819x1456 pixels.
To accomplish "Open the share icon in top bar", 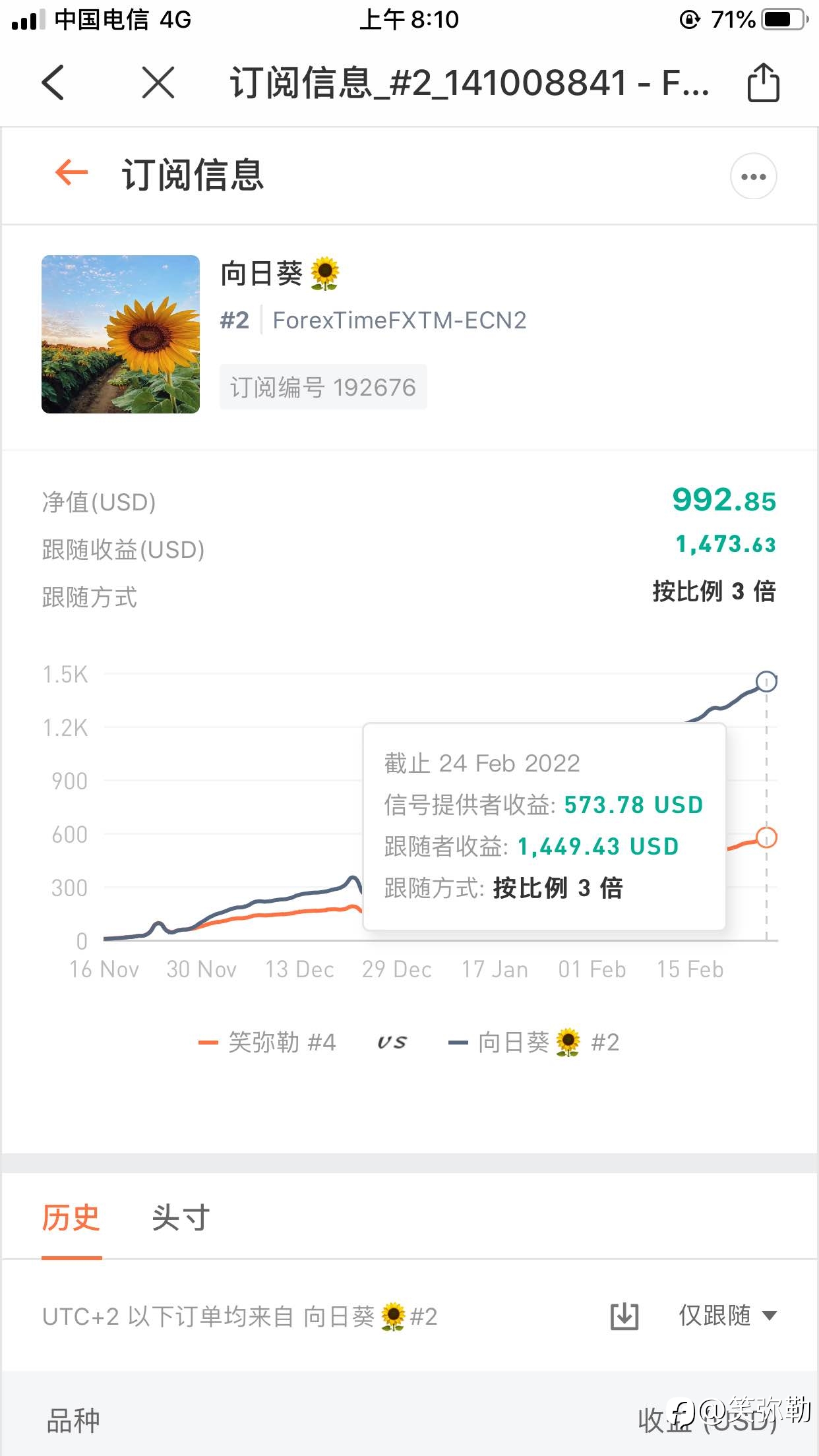I will (763, 82).
